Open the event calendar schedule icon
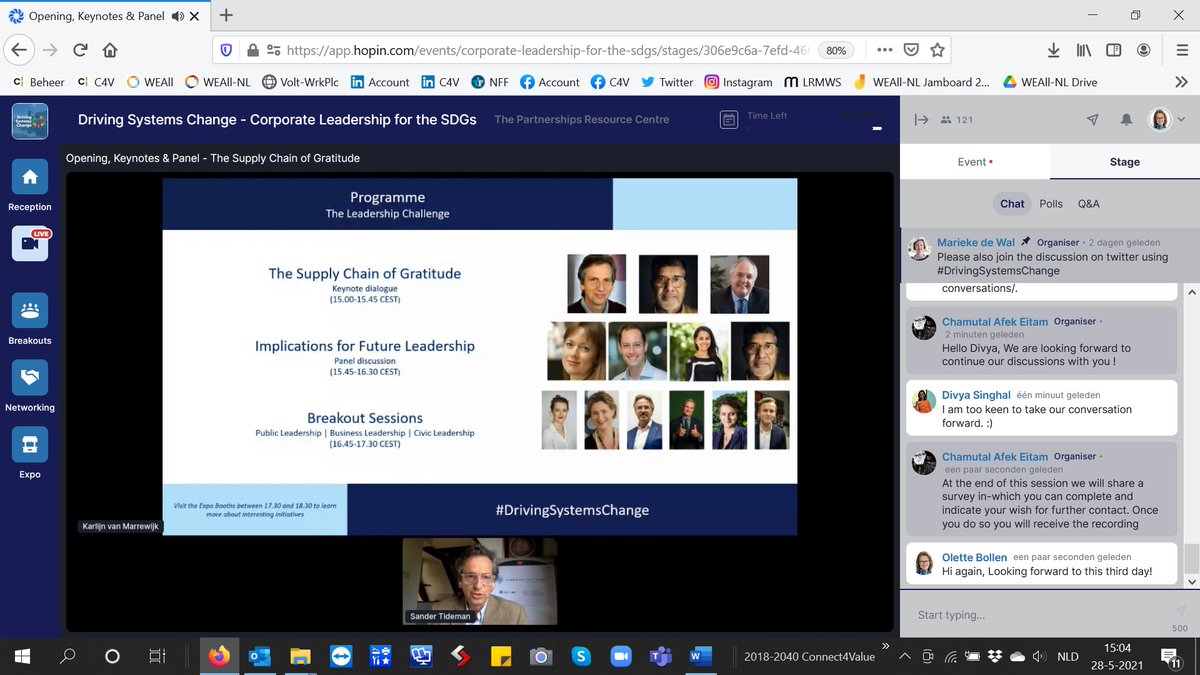 coord(730,119)
